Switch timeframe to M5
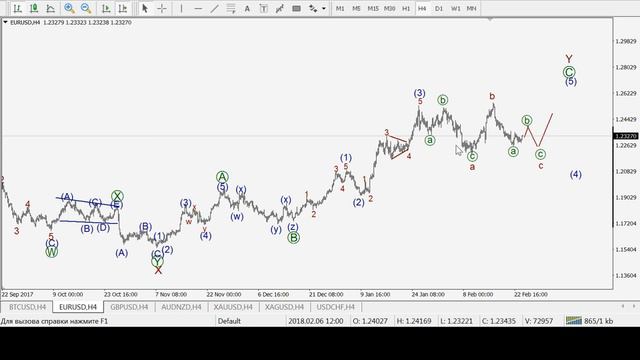 [x=356, y=8]
